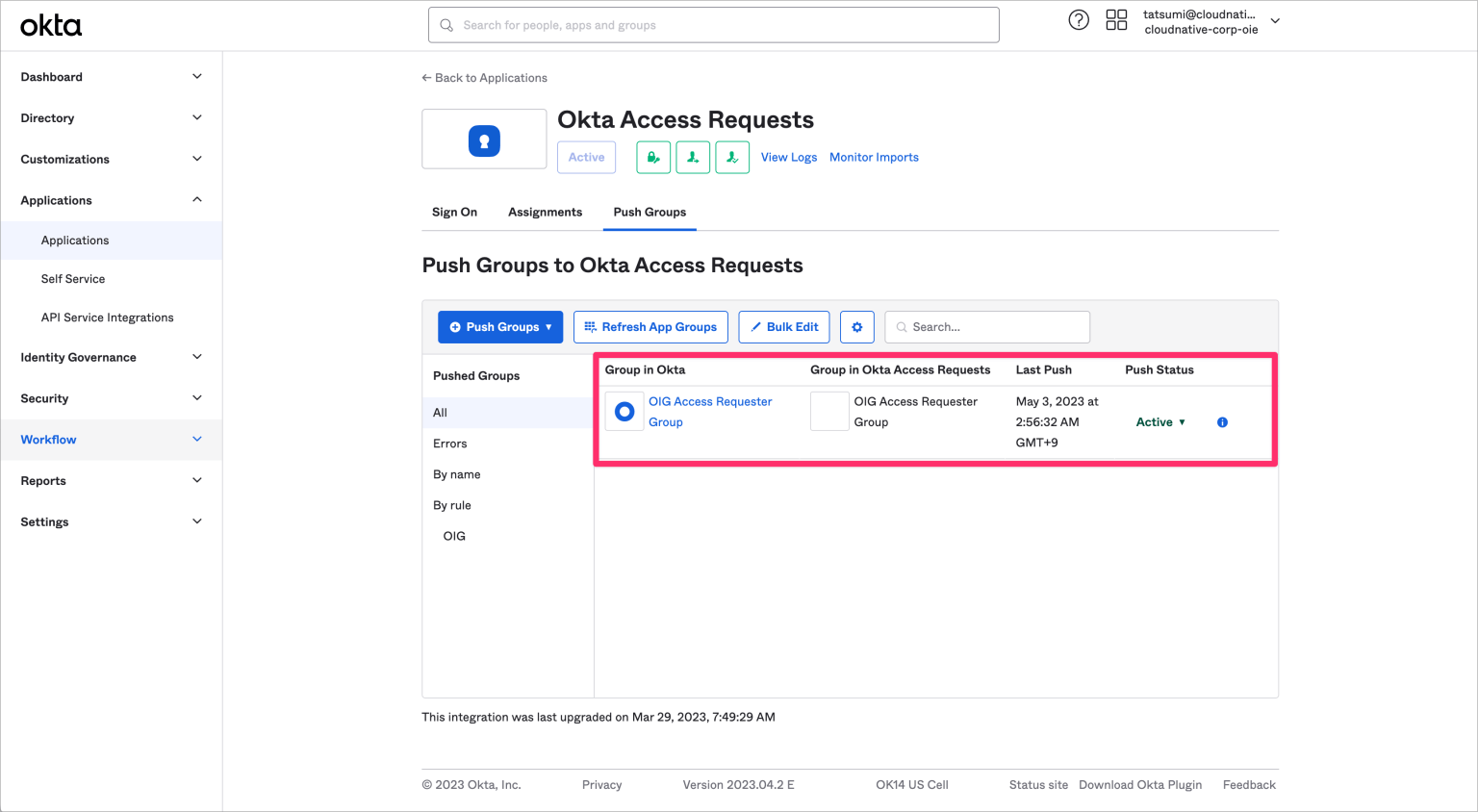This screenshot has width=1478, height=812.
Task: Switch to the Assignments tab
Action: [x=545, y=212]
